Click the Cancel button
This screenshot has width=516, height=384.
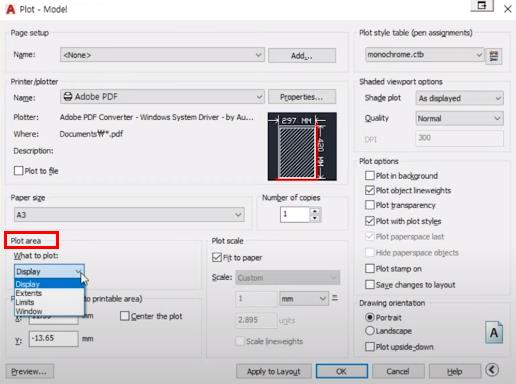pyautogui.click(x=398, y=371)
